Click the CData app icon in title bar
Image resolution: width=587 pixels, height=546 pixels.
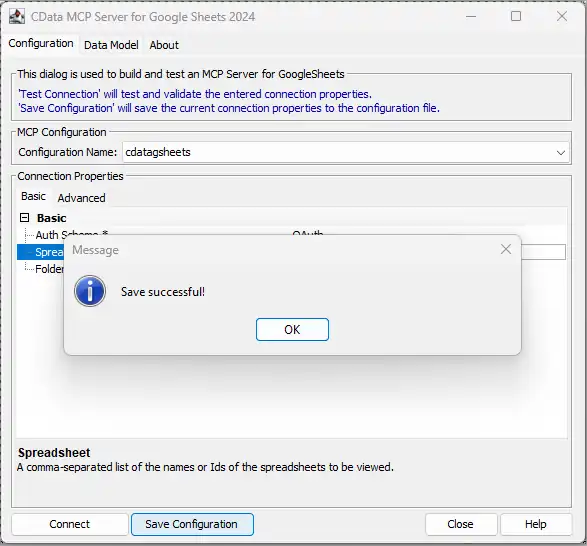(17, 17)
